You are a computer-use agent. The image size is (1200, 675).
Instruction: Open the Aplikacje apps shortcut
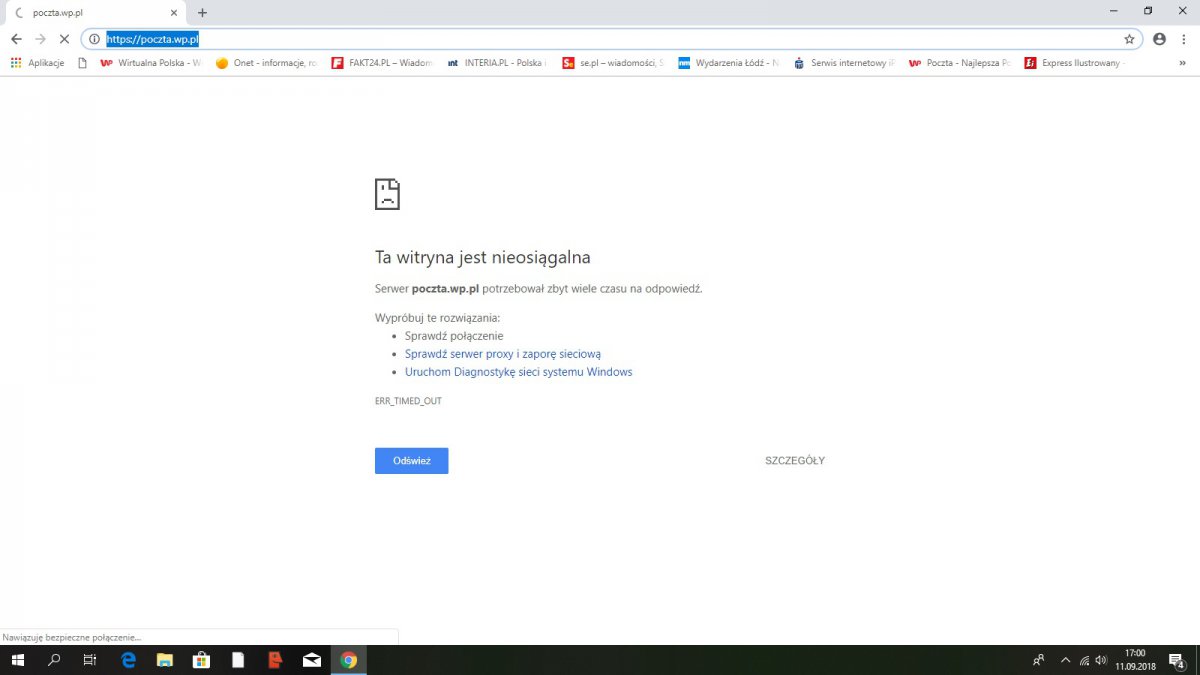37,63
